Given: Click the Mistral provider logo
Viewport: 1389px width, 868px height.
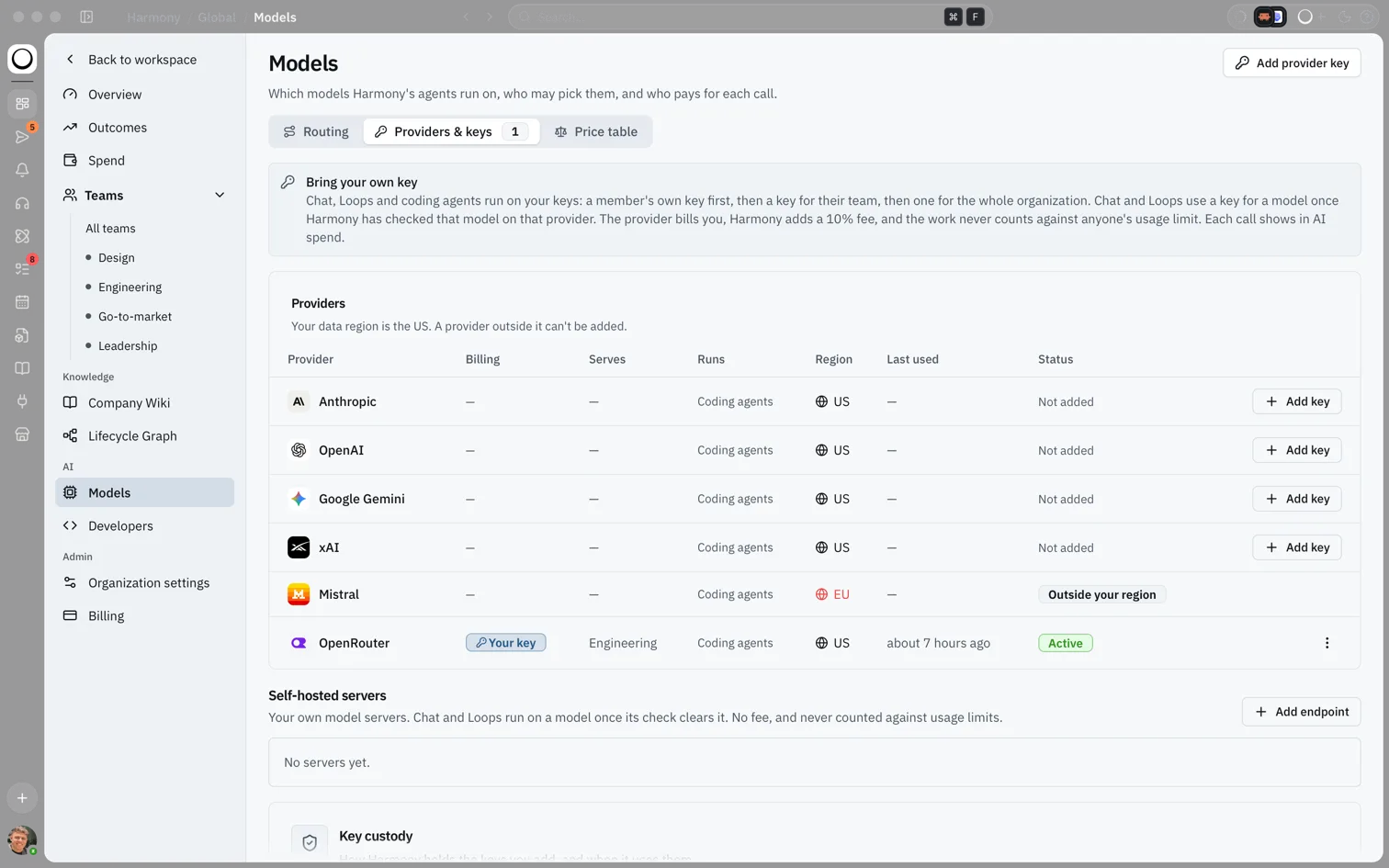Looking at the screenshot, I should [x=299, y=594].
